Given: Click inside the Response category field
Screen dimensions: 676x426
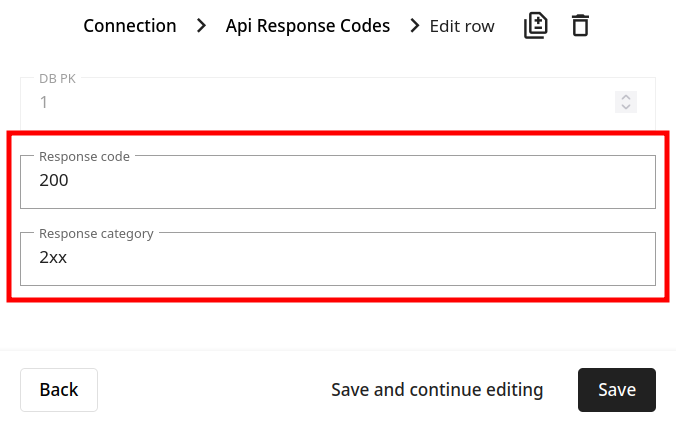Looking at the screenshot, I should 338,259.
